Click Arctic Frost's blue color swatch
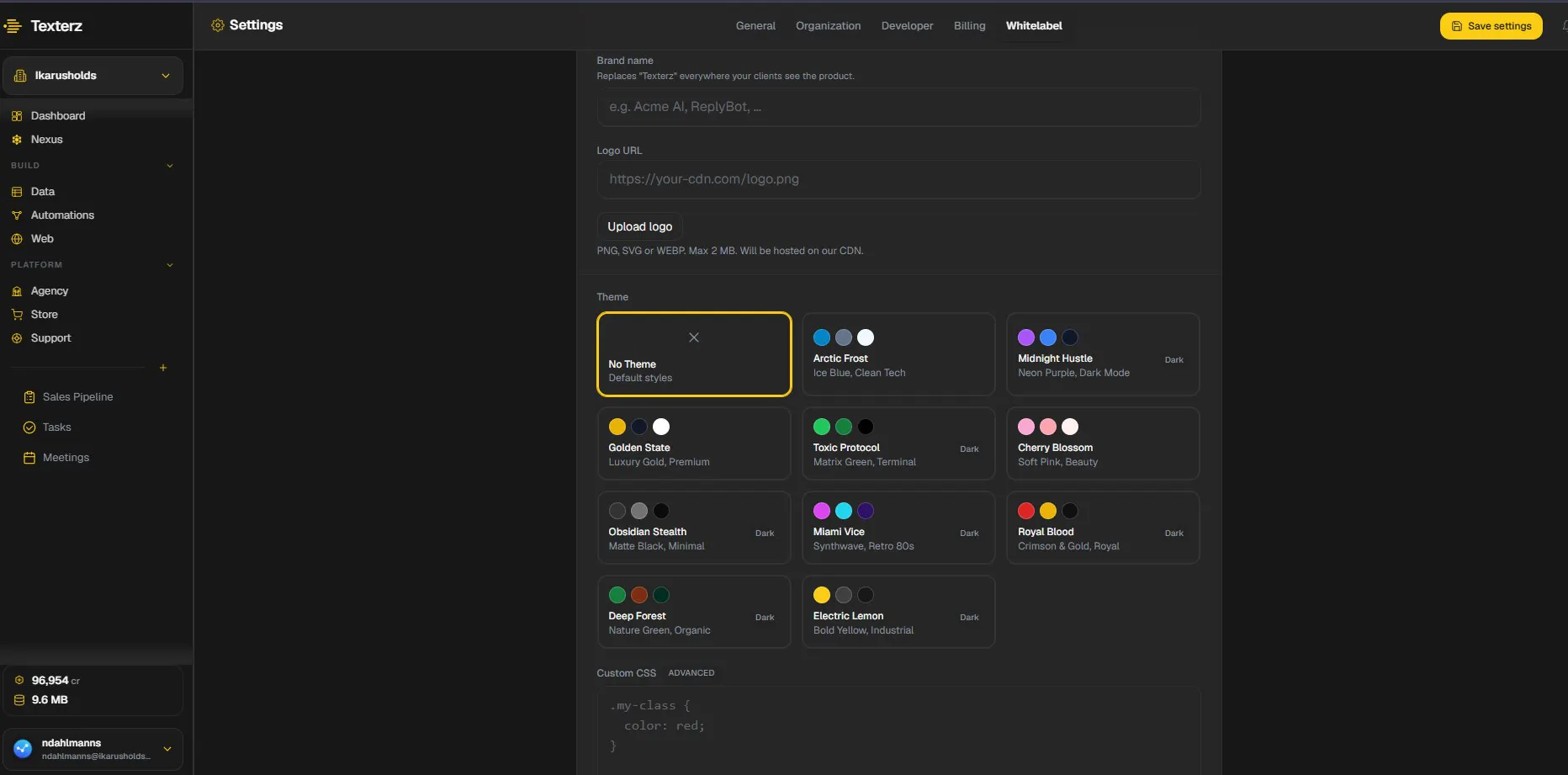 (x=822, y=337)
